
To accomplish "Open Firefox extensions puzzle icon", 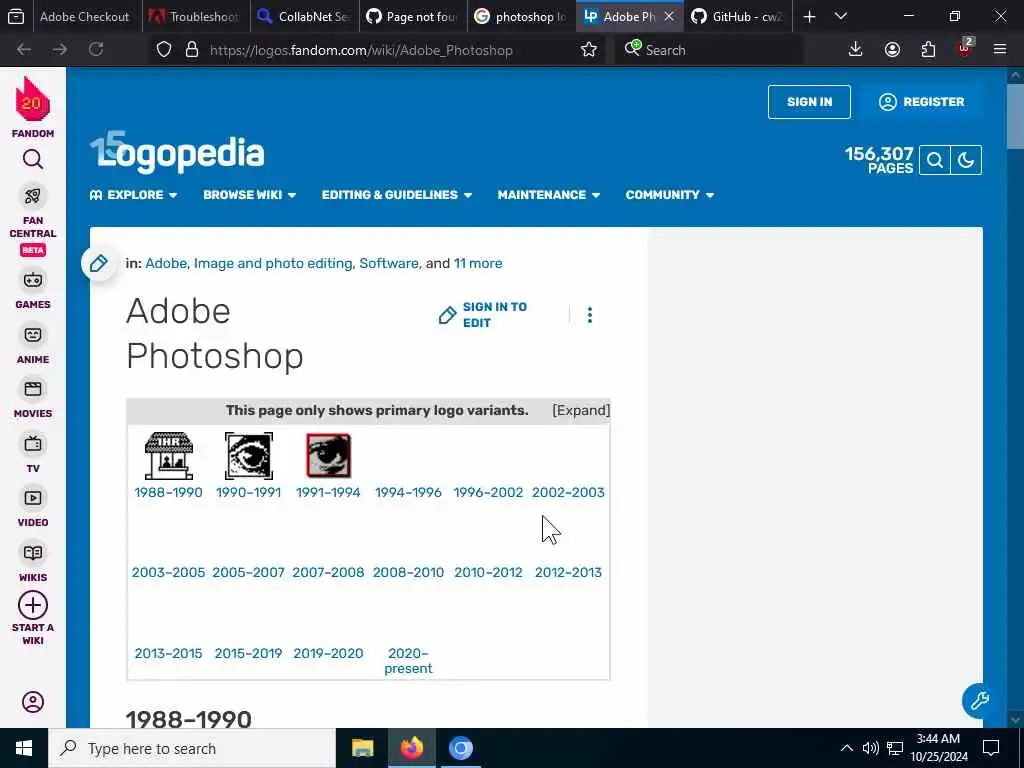I will point(928,50).
